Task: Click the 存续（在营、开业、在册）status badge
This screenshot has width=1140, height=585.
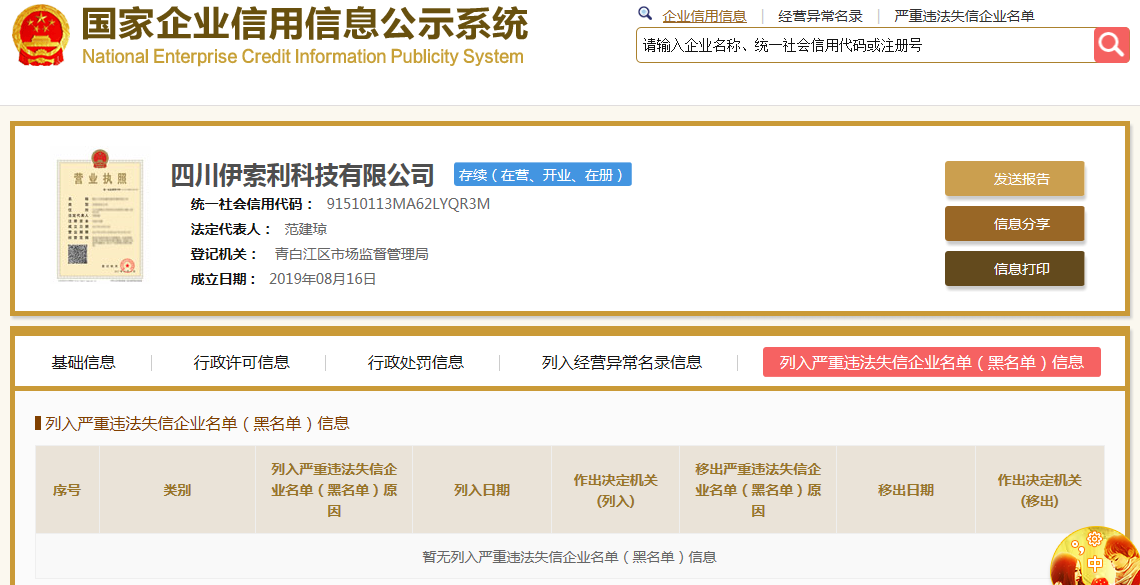Action: [x=542, y=174]
